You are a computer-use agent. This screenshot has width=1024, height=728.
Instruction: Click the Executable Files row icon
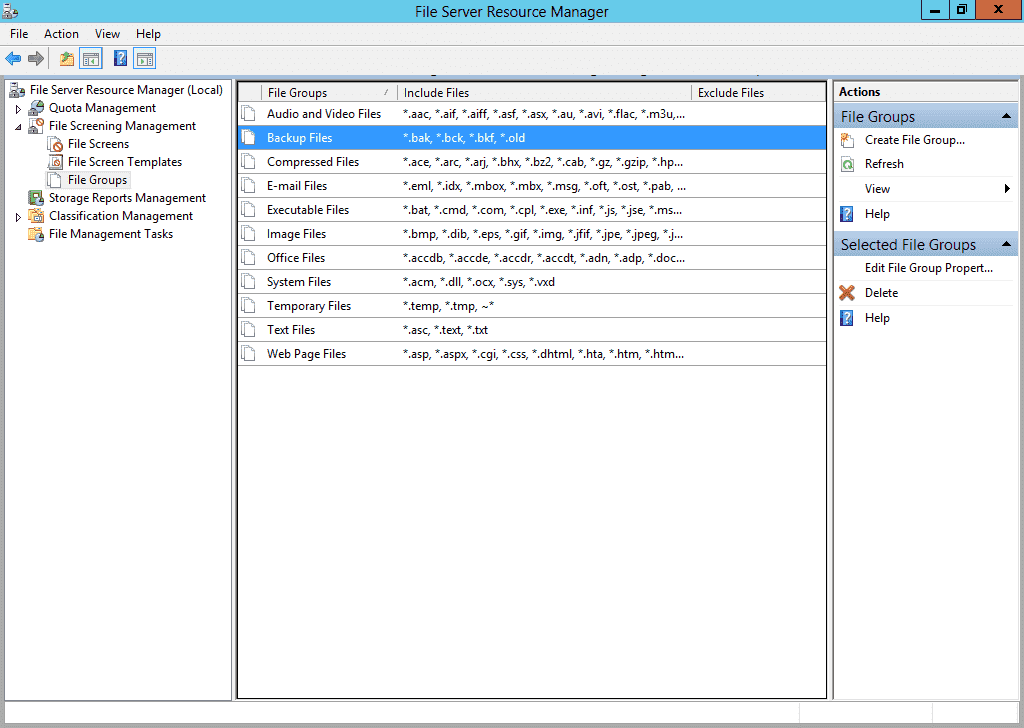[x=249, y=210]
